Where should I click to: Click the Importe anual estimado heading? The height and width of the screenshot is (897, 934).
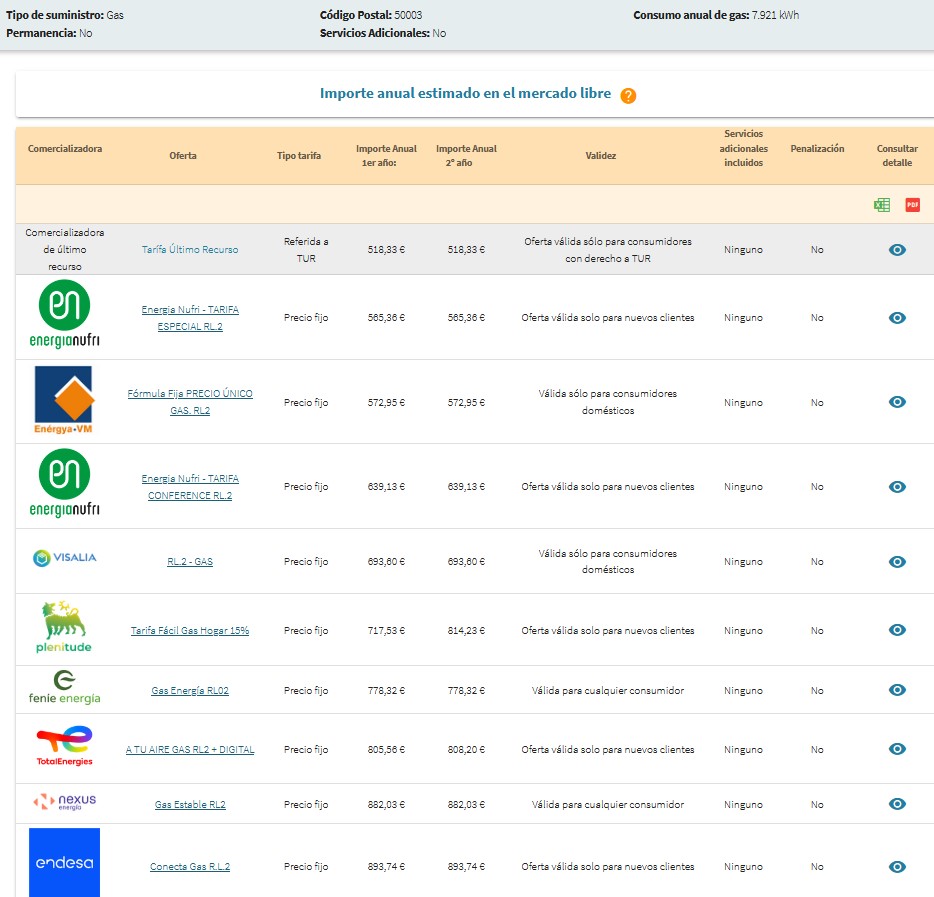pyautogui.click(x=465, y=94)
